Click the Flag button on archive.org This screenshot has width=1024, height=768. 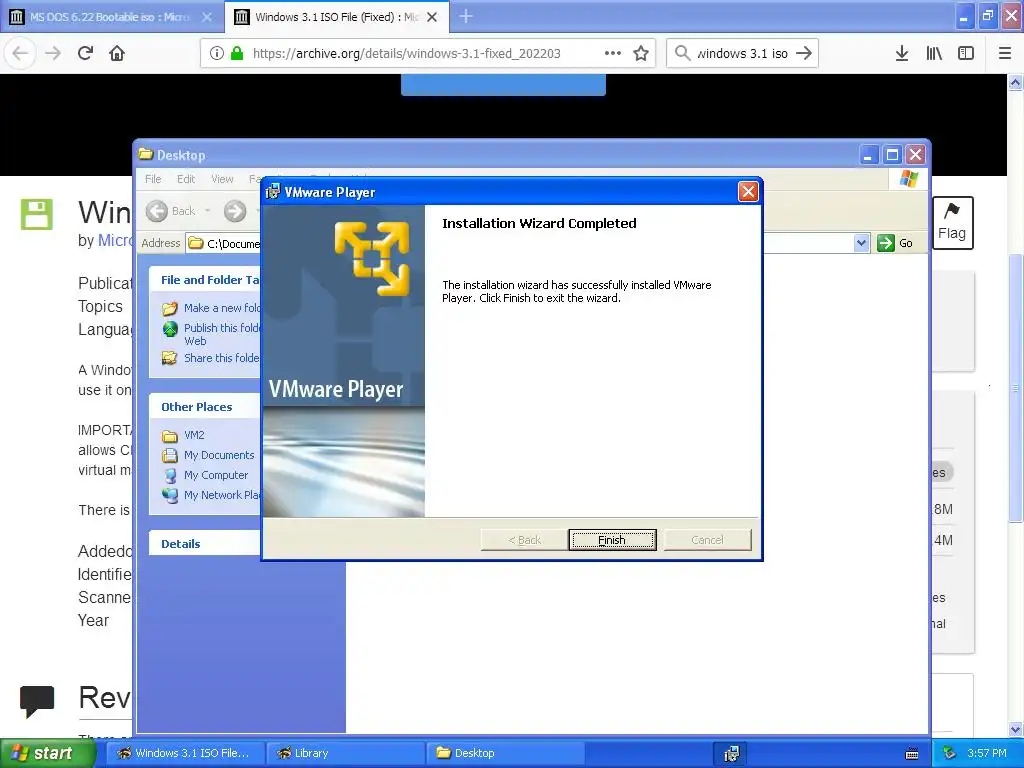952,223
